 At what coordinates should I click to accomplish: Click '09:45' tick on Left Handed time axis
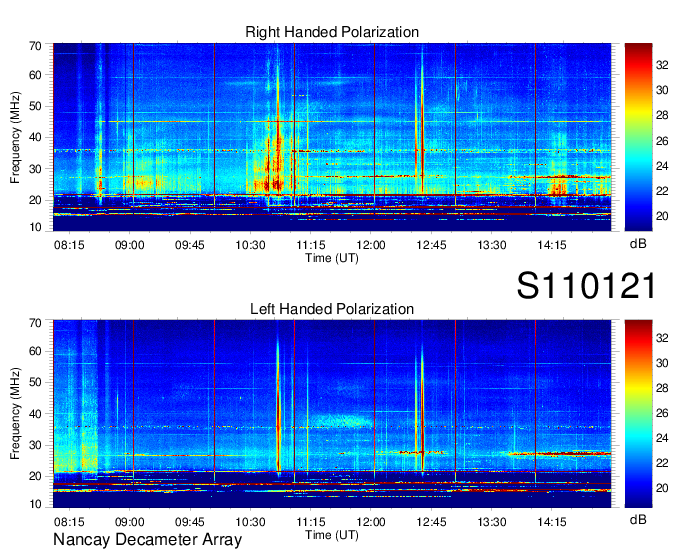click(190, 522)
